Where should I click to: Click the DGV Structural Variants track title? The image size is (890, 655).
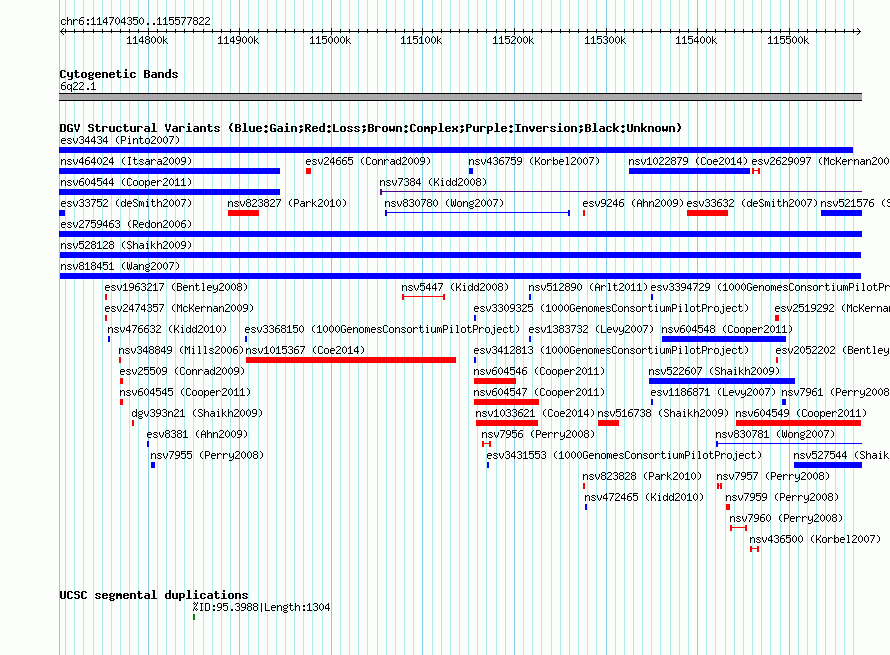coord(371,128)
